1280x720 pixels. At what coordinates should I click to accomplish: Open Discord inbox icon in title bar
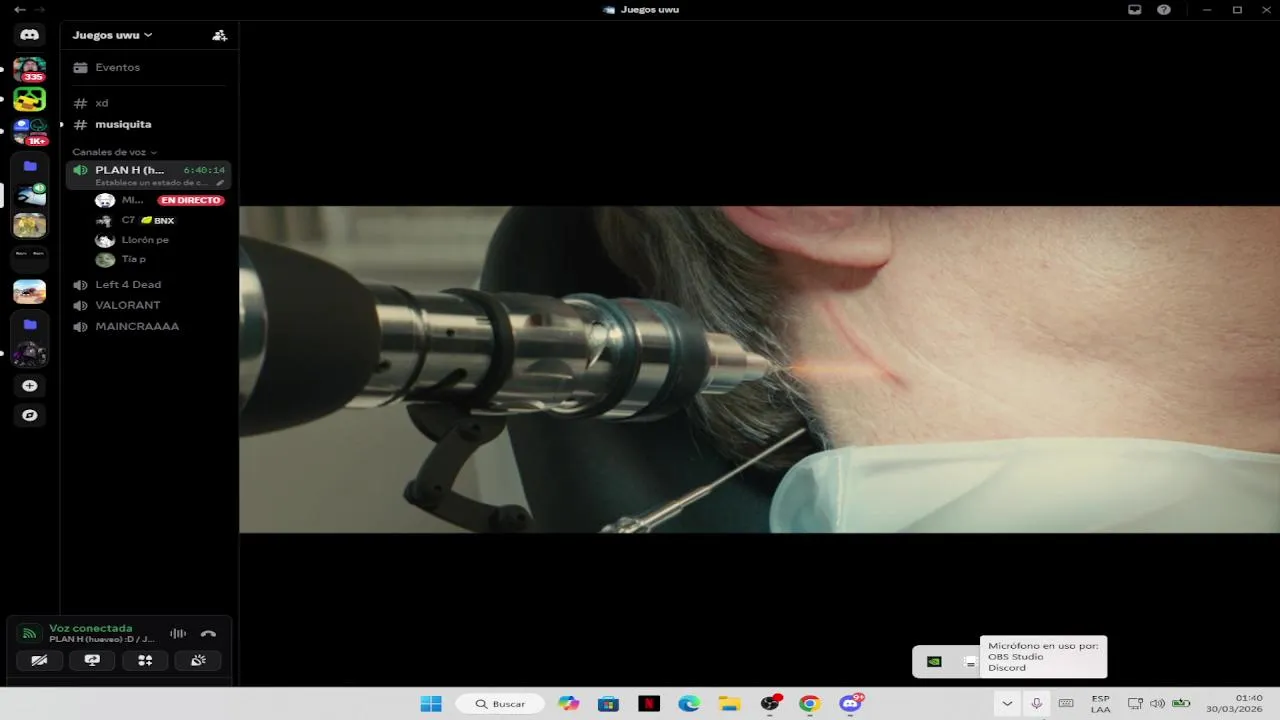click(1134, 10)
